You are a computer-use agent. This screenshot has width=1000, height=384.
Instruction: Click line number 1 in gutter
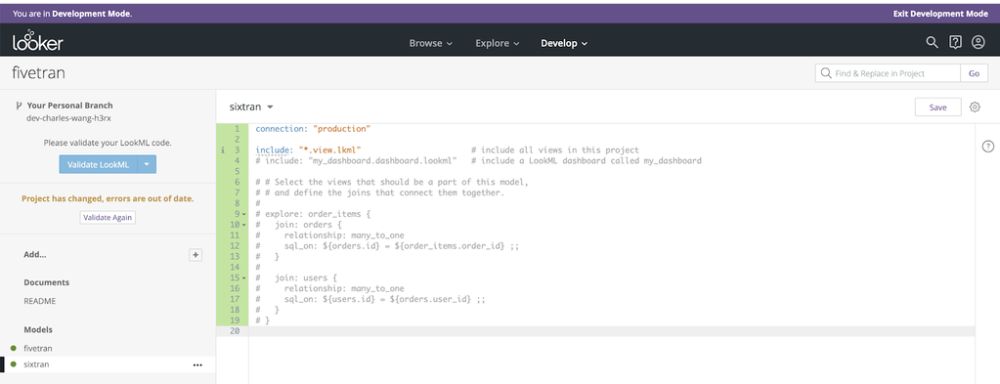[237, 129]
